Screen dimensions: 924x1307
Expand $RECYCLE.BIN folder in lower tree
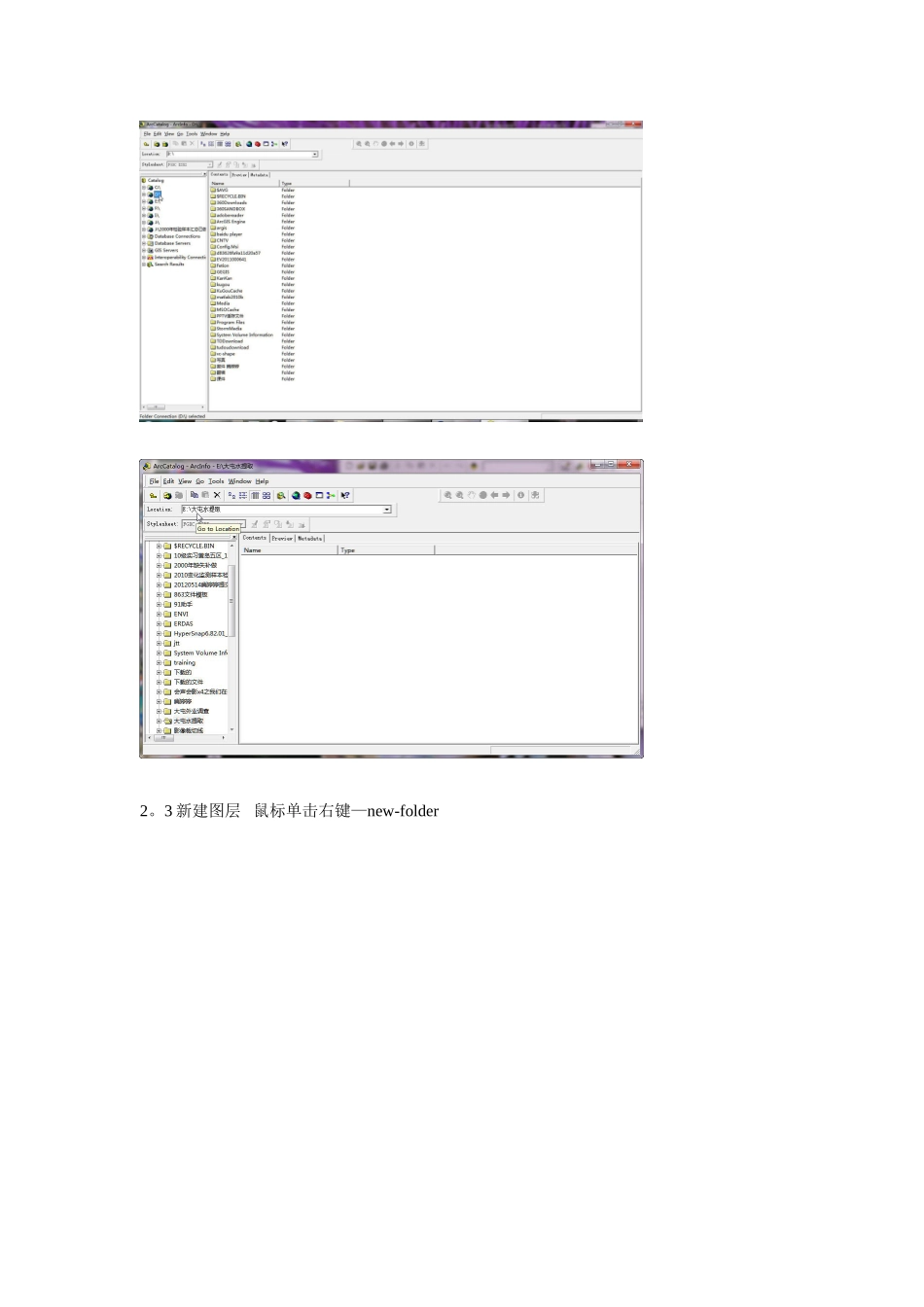tap(159, 546)
